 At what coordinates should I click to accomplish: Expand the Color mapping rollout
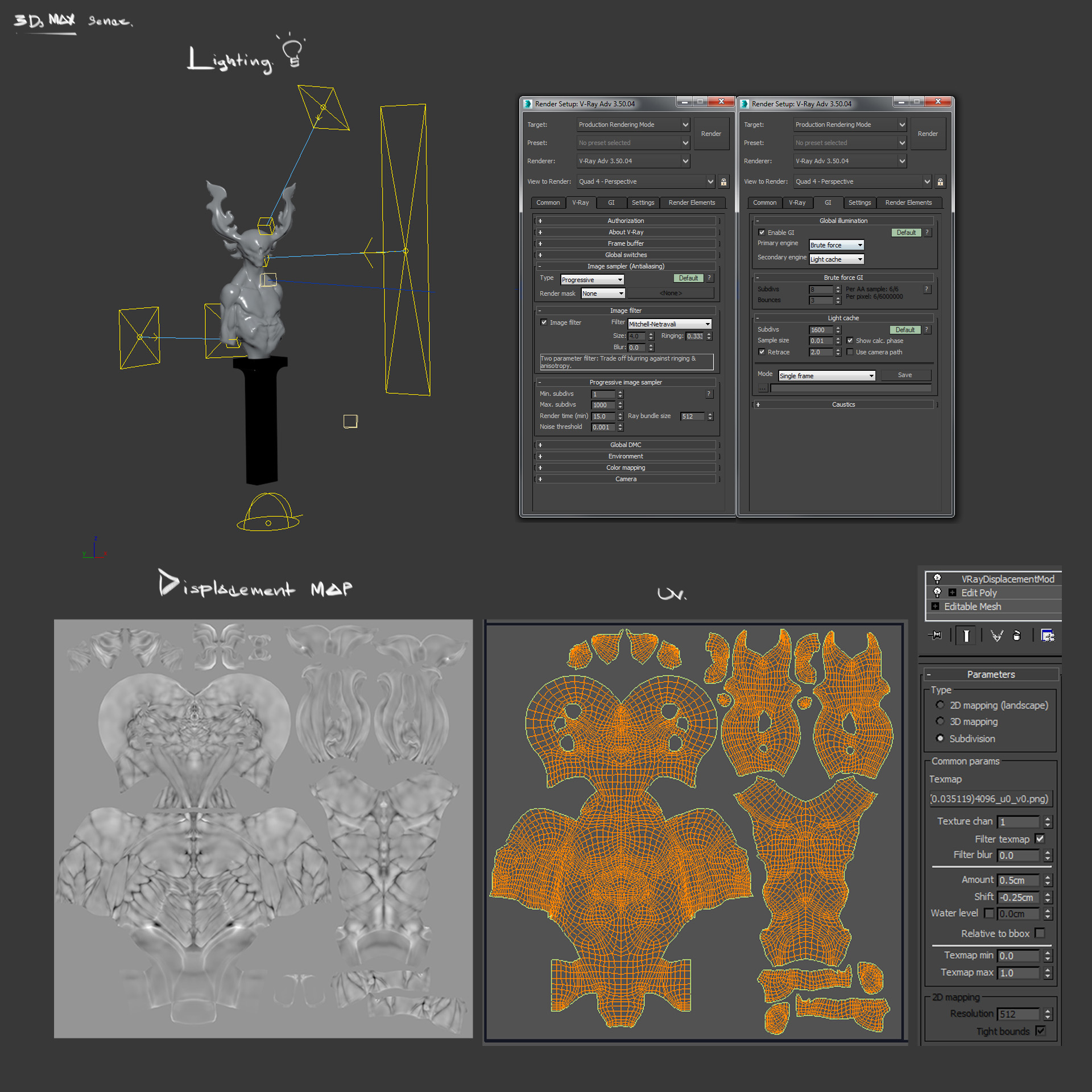[626, 468]
